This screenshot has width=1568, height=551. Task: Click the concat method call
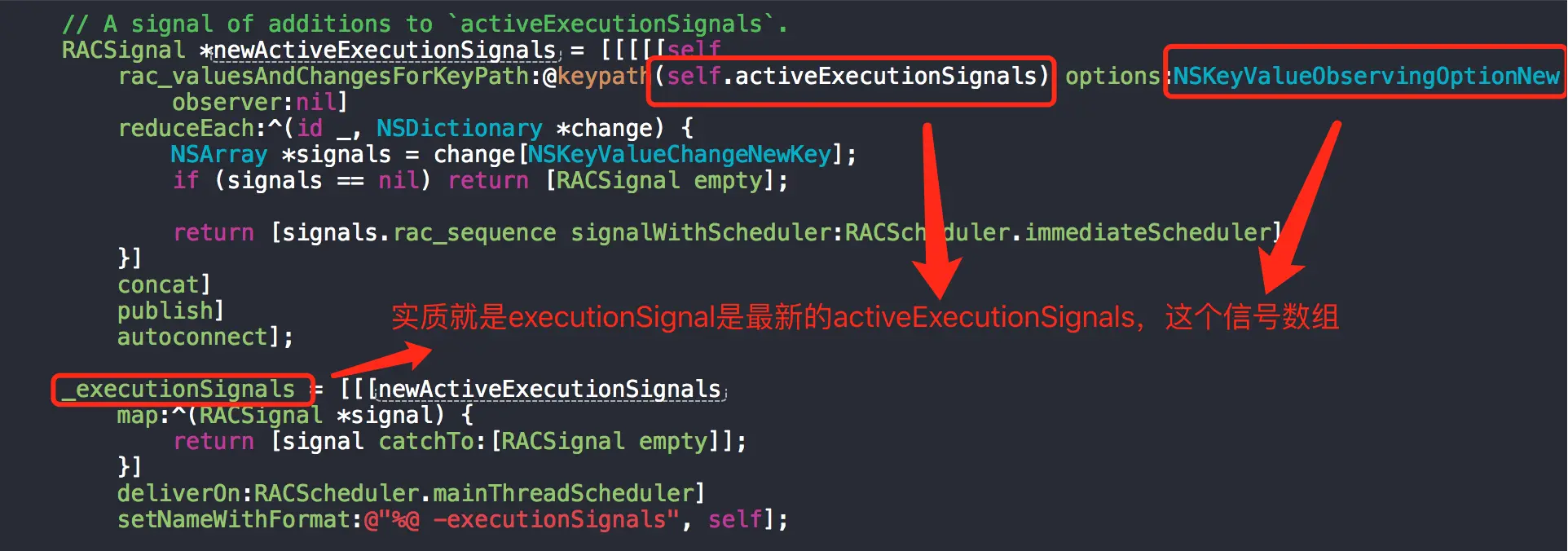pos(158,285)
